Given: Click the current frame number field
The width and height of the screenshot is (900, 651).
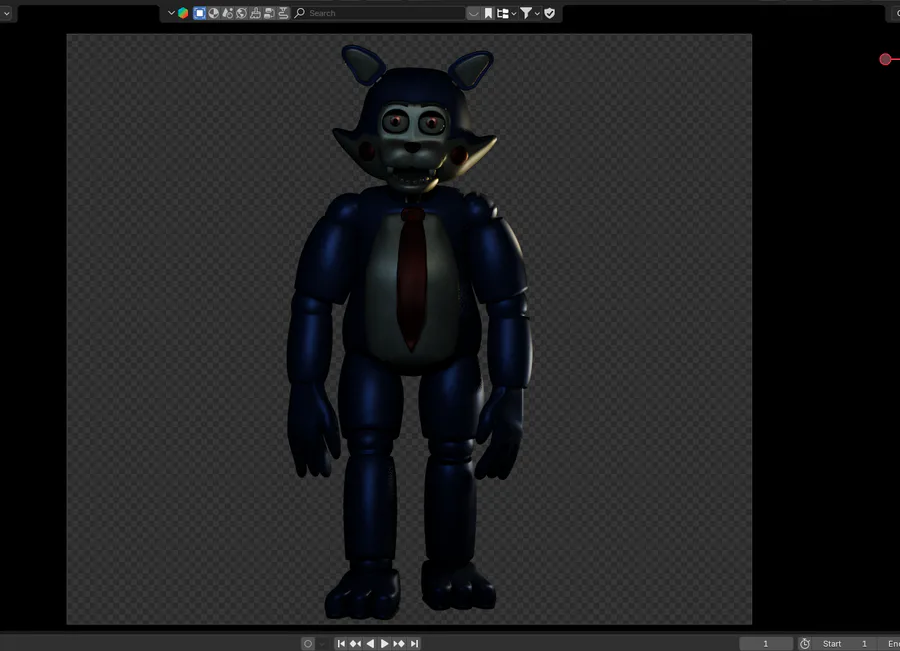Looking at the screenshot, I should click(x=766, y=644).
